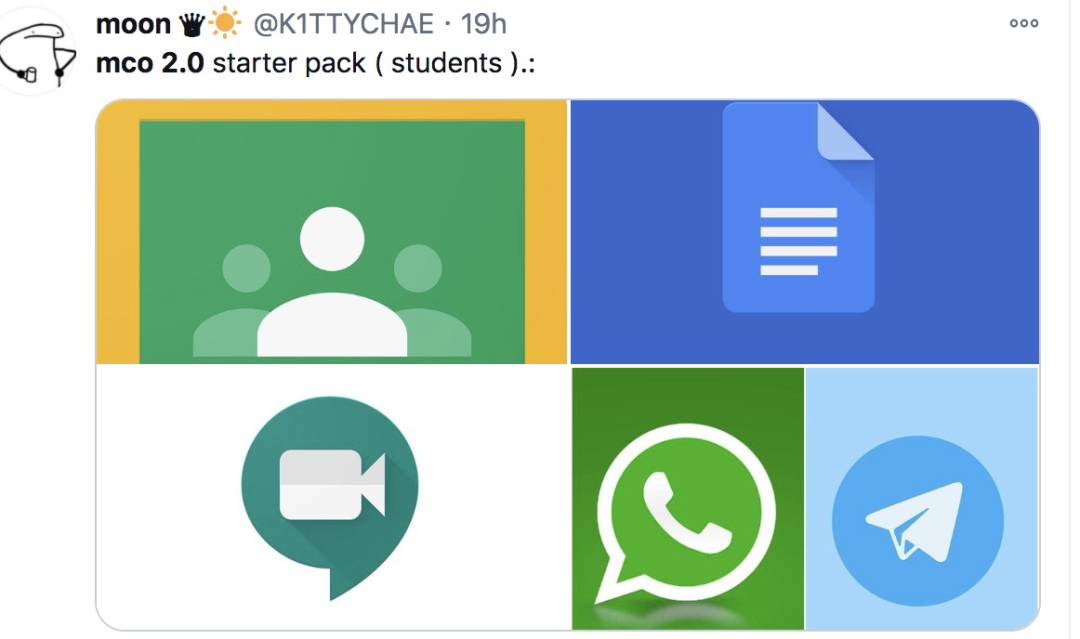
Task: Click the white text lines on Docs icon
Action: click(x=798, y=241)
